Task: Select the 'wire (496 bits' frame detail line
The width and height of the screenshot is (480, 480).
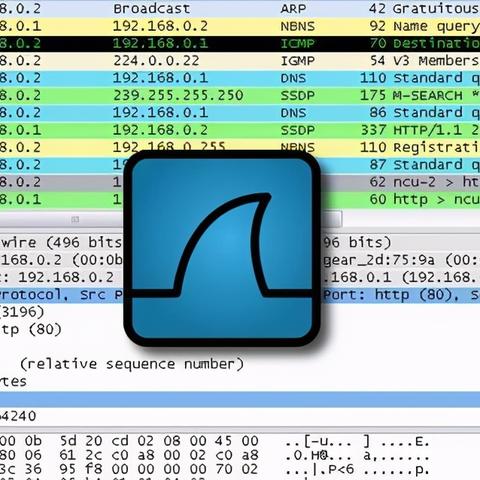Action: coord(61,242)
